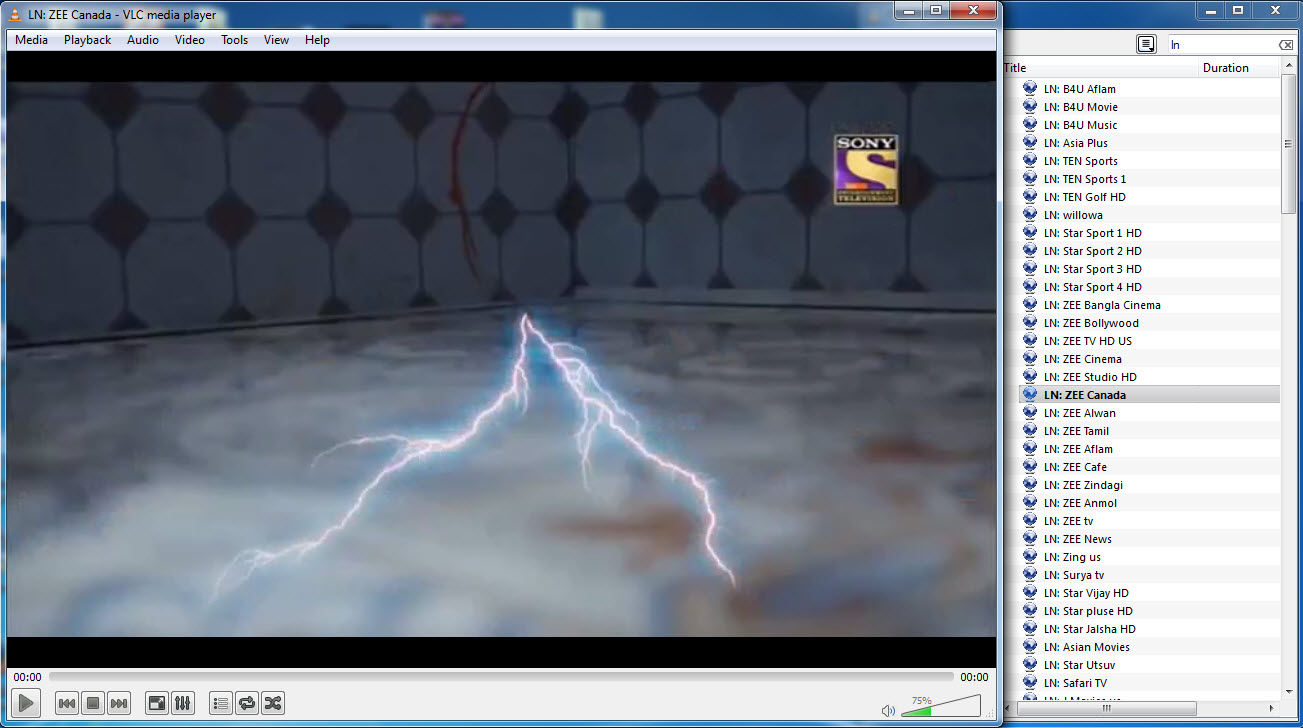Open the Playback menu
The width and height of the screenshot is (1303, 728).
click(x=88, y=40)
